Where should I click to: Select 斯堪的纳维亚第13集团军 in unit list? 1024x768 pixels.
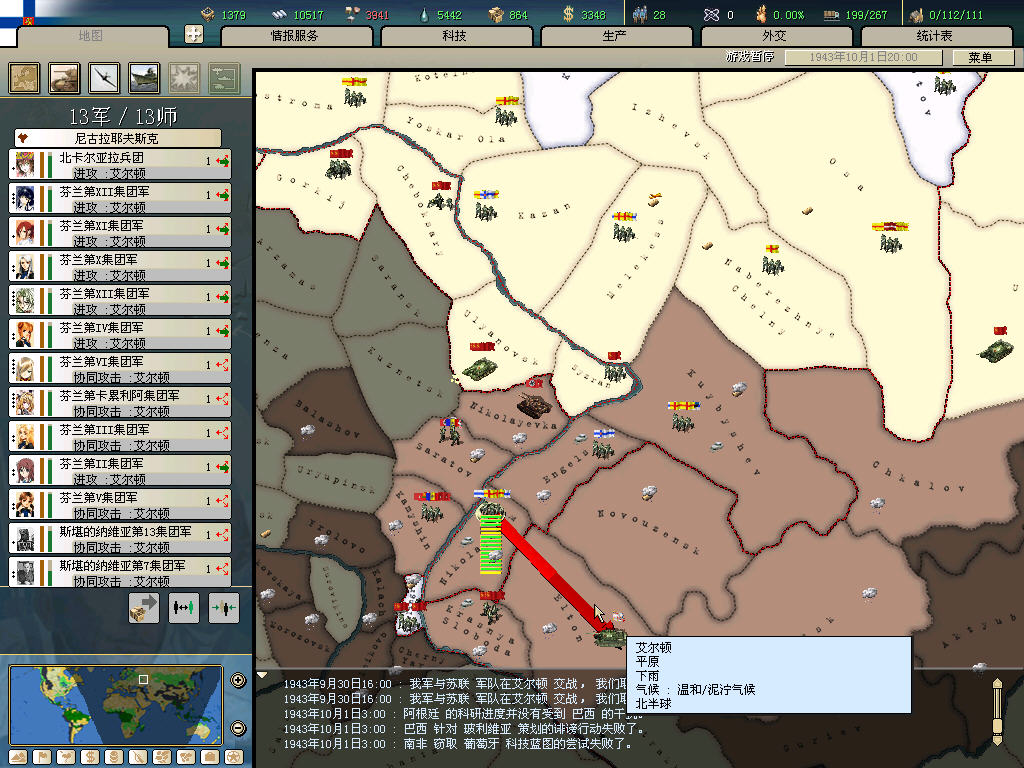[x=120, y=539]
